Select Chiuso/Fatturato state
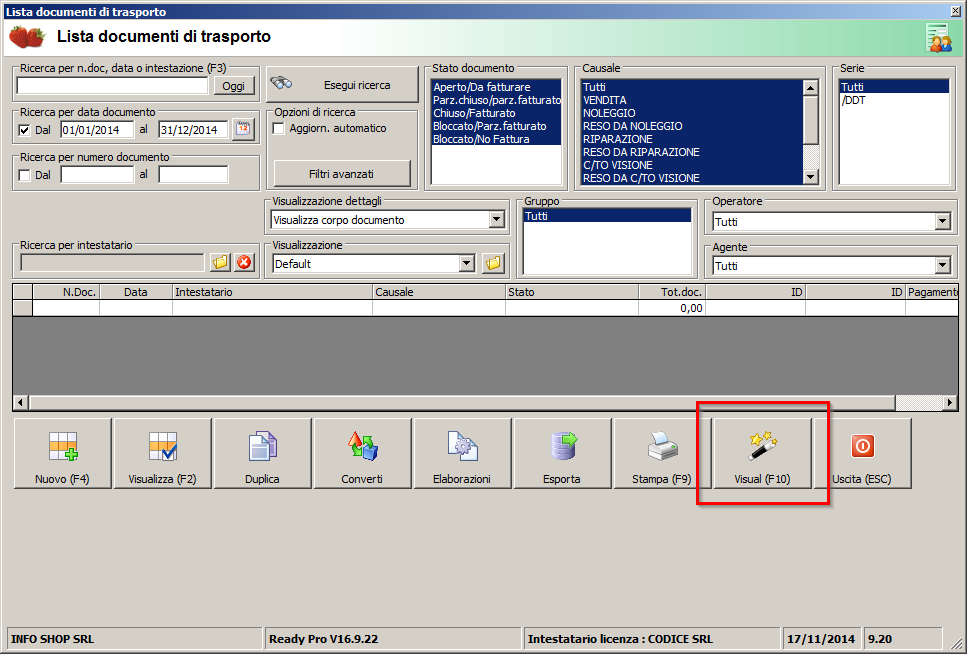 496,113
